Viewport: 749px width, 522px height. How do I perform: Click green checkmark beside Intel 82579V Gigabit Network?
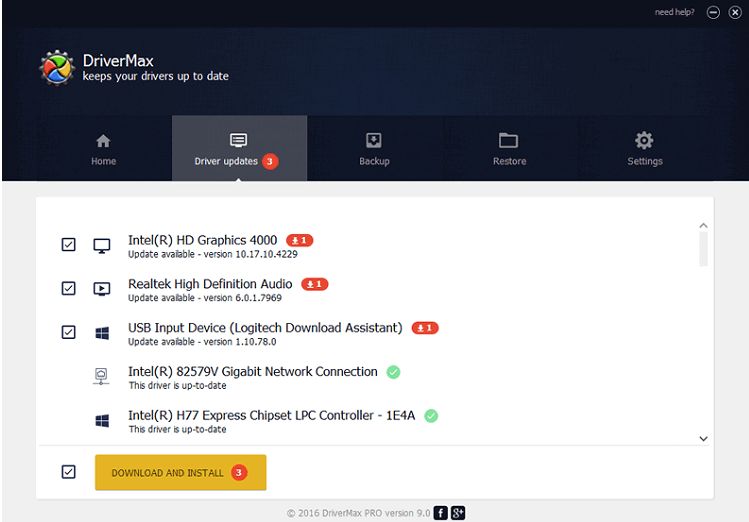(x=393, y=372)
